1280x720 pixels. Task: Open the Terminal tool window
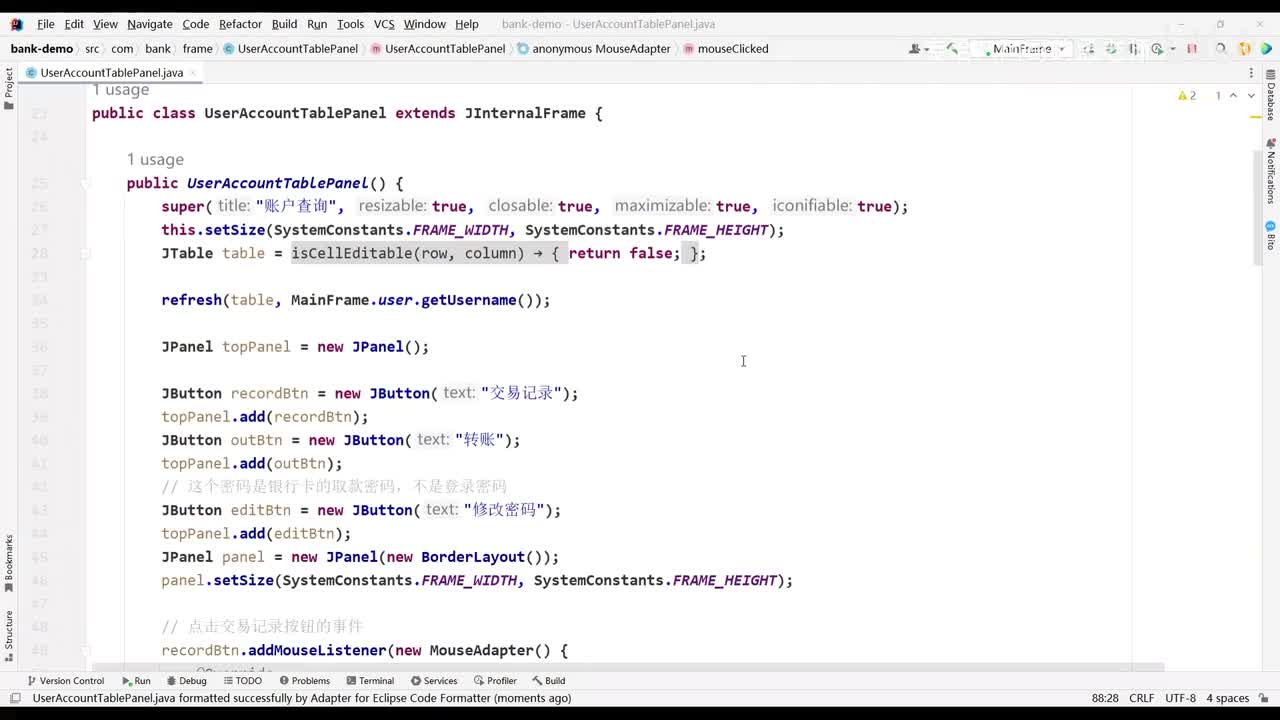(370, 681)
